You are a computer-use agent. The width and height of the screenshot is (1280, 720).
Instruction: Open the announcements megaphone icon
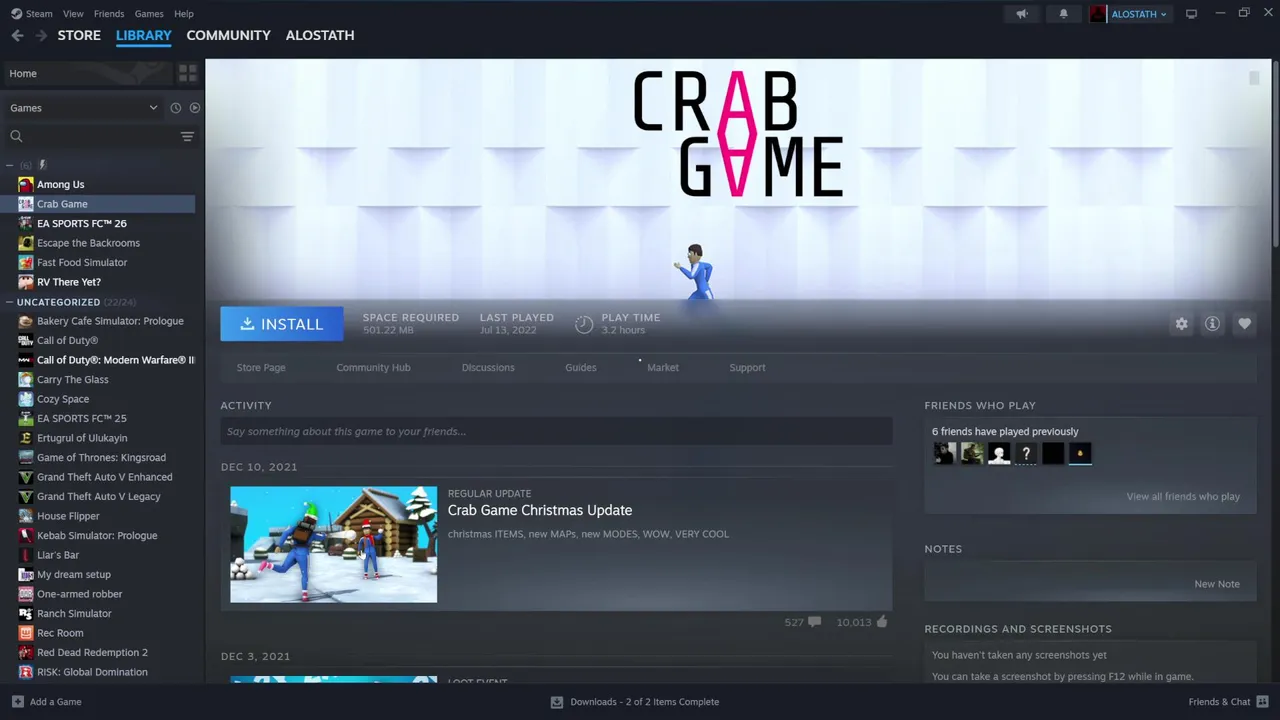[x=1022, y=14]
